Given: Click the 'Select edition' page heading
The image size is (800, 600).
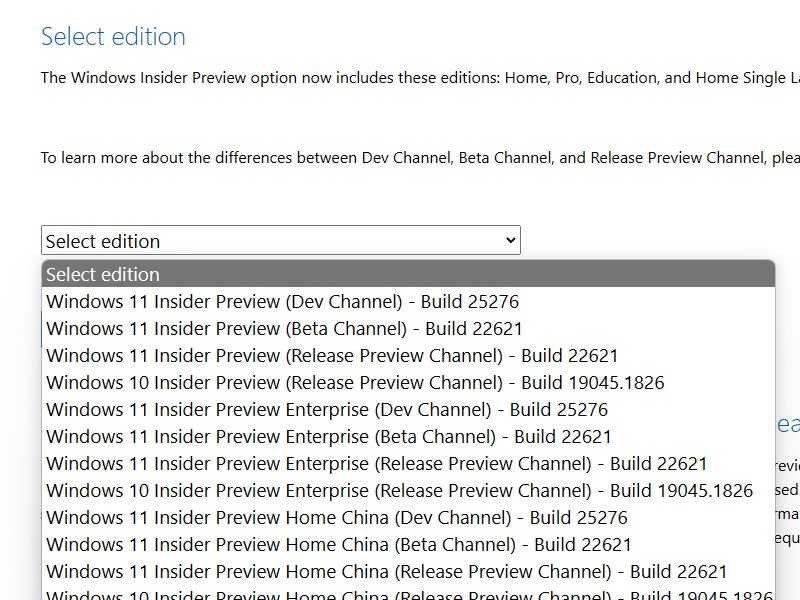Looking at the screenshot, I should coord(113,37).
